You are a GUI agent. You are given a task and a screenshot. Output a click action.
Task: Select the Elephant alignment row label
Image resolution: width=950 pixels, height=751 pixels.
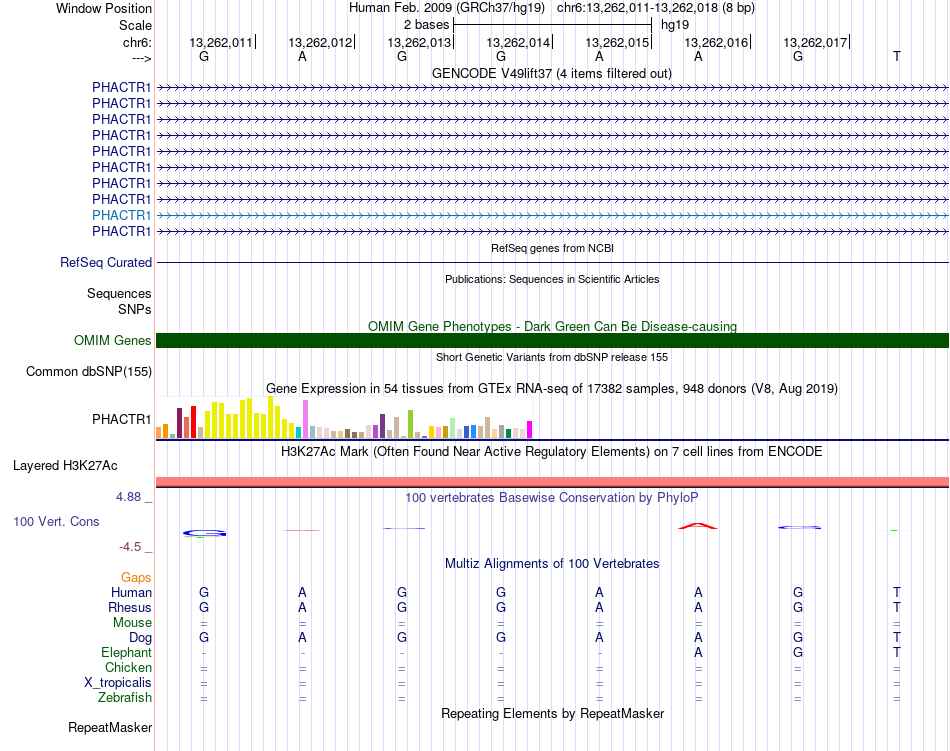click(x=126, y=652)
